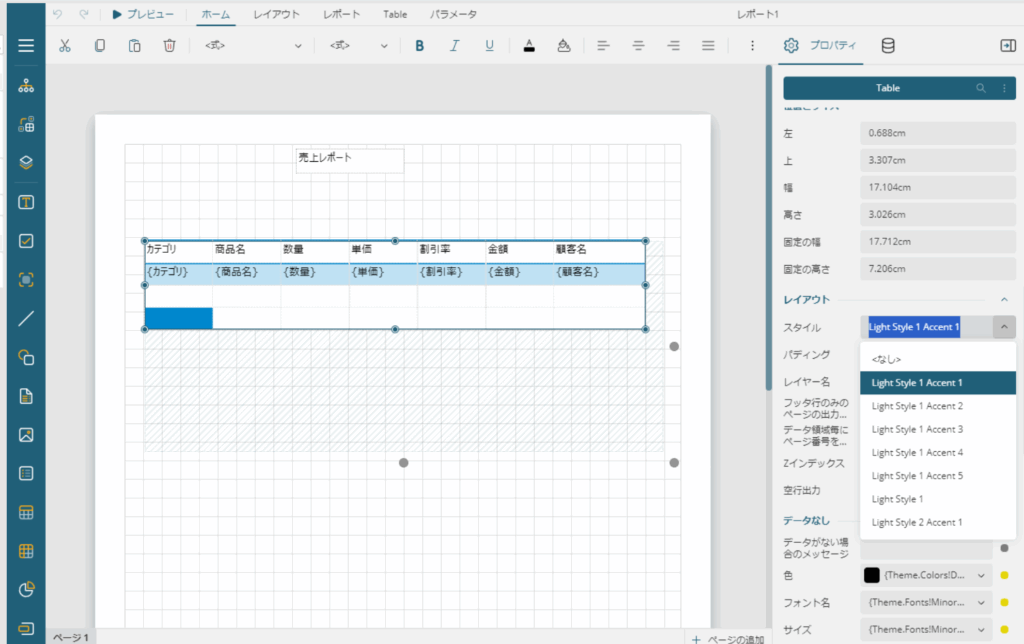The image size is (1024, 644).
Task: Choose Light Style 1 Accent 3 option
Action: 917,429
